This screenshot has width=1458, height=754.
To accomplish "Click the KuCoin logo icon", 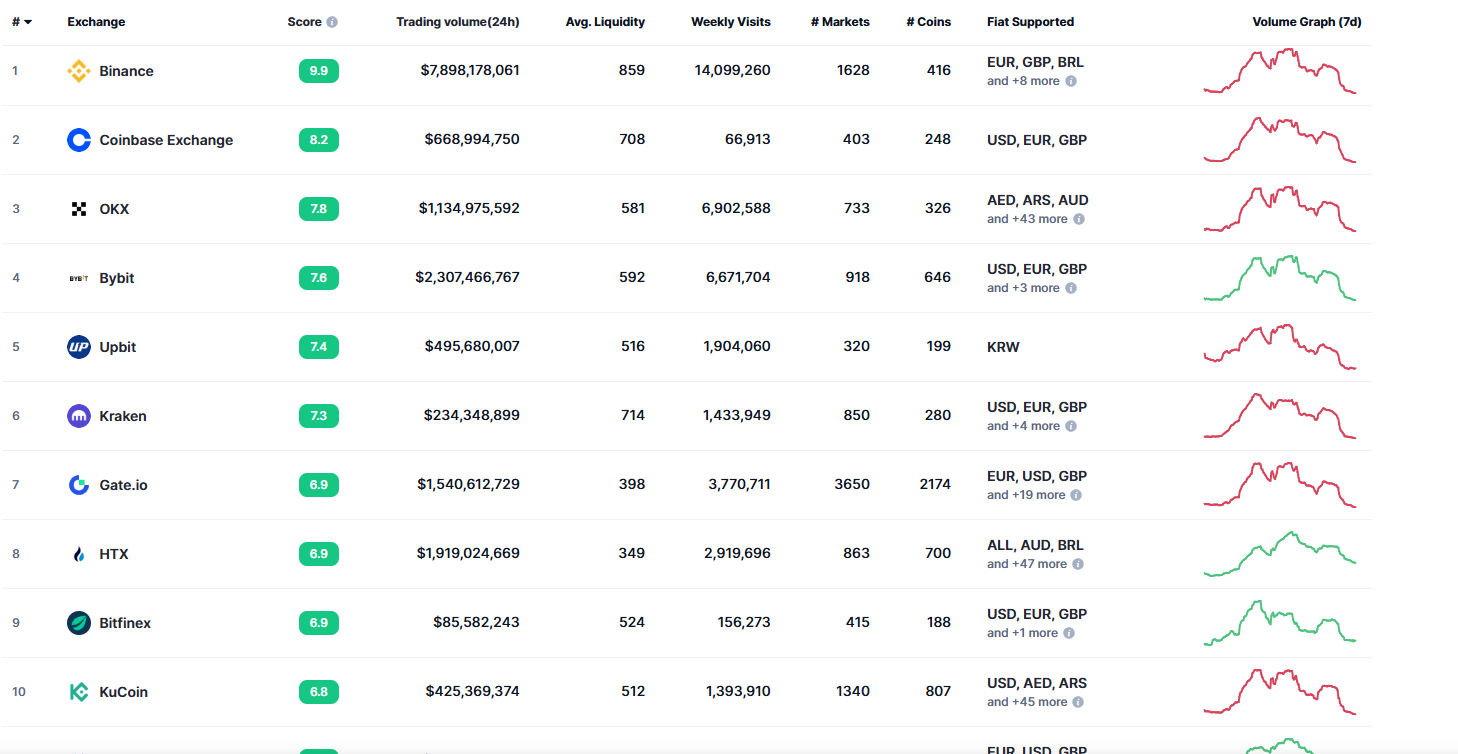I will click(x=78, y=692).
